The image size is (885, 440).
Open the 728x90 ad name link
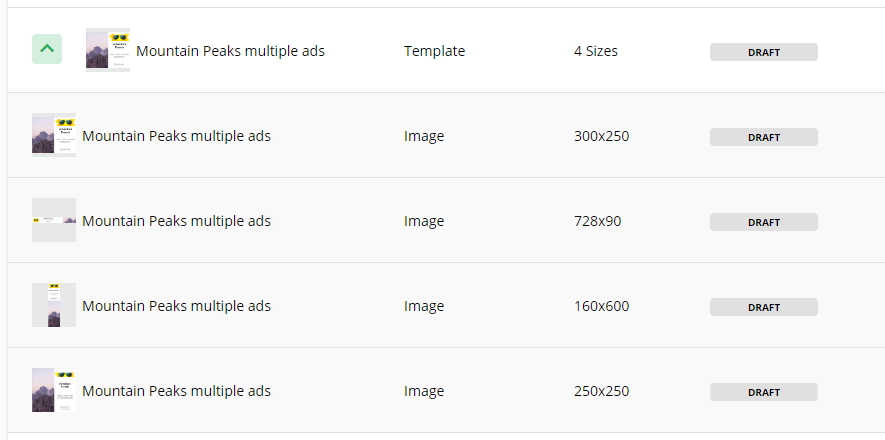pos(176,221)
